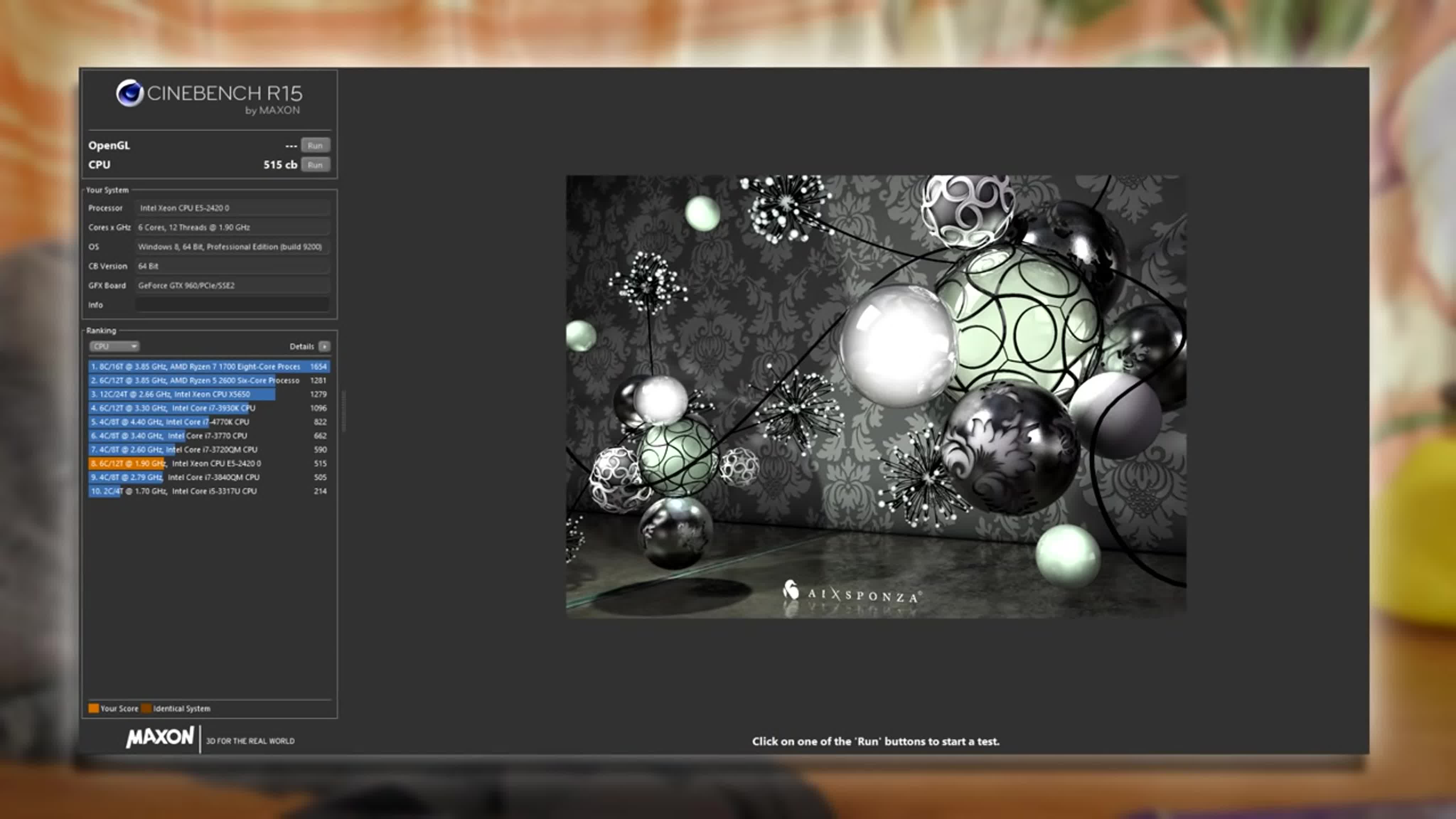
Task: Click the Info input field
Action: [x=232, y=305]
